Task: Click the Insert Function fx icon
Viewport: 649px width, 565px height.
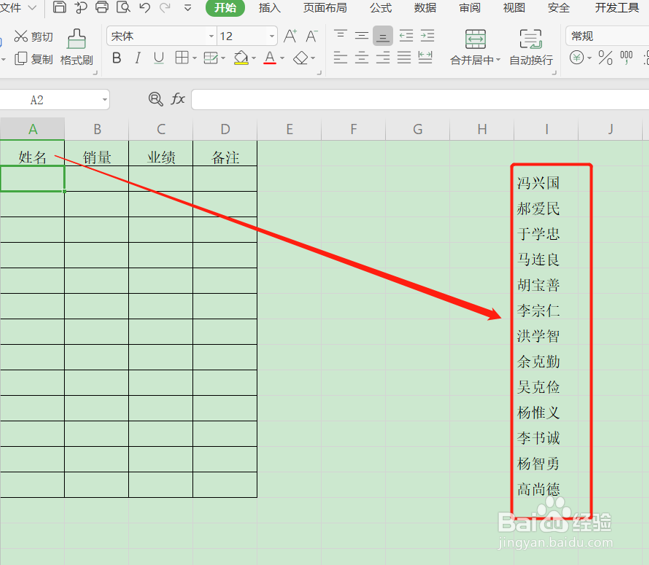Action: pos(178,99)
